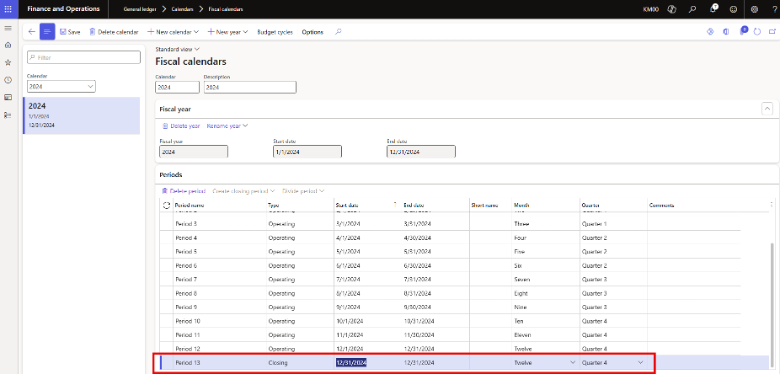Open the settings gear in top bar
780x375 pixels.
(x=754, y=9)
